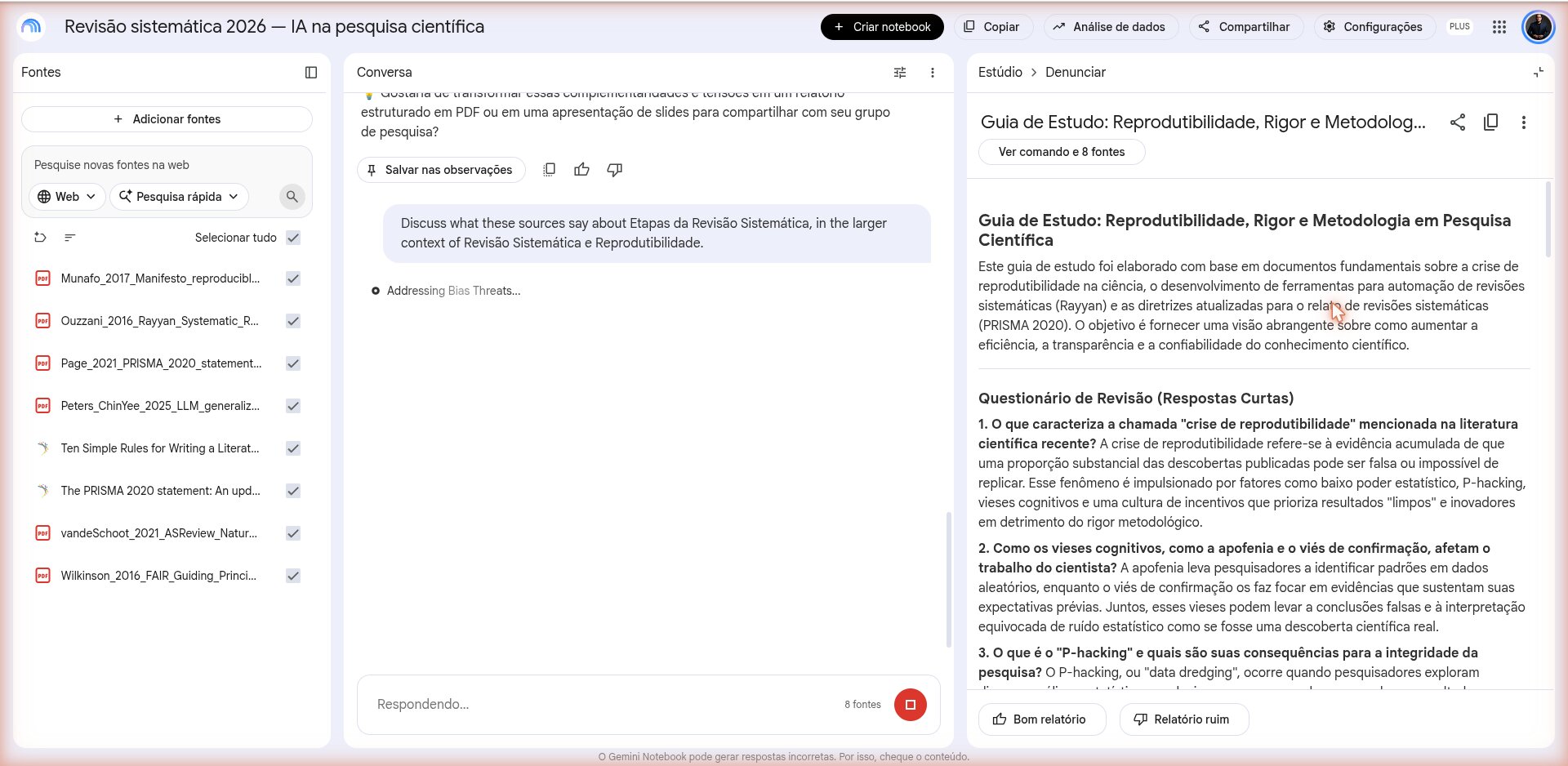Collapse the Fontes panel icon

311,73
